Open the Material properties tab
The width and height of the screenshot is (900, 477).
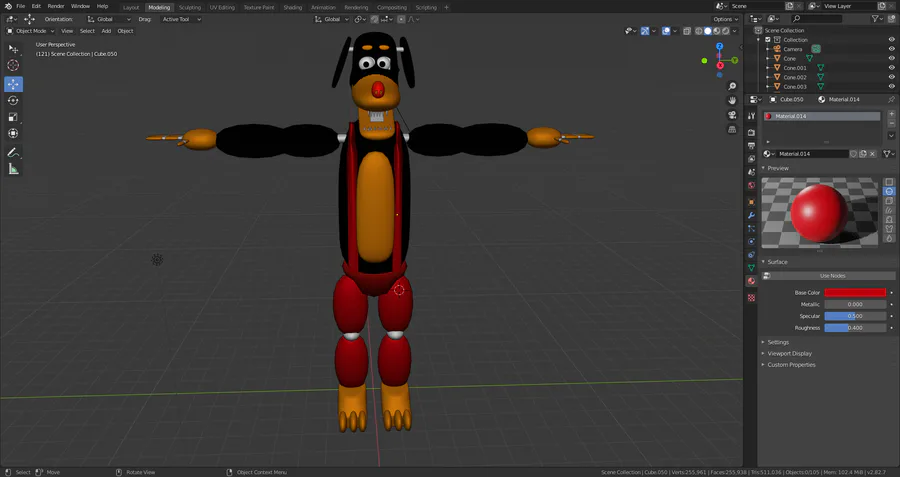pos(751,281)
